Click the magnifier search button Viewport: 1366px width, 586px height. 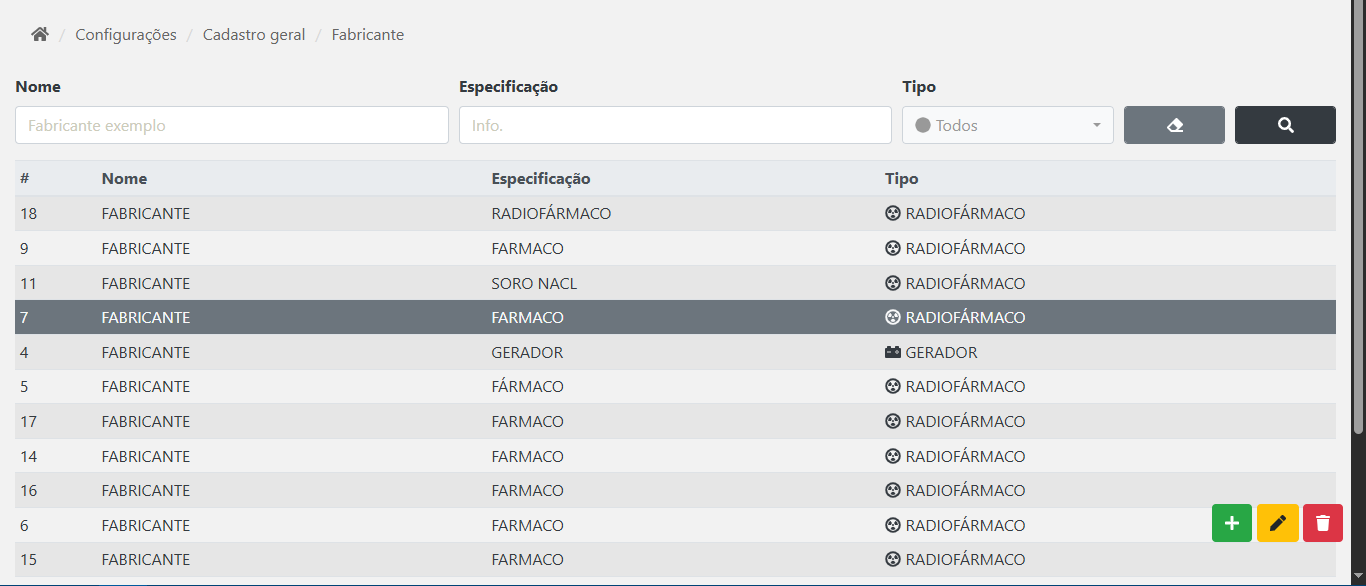pyautogui.click(x=1285, y=125)
